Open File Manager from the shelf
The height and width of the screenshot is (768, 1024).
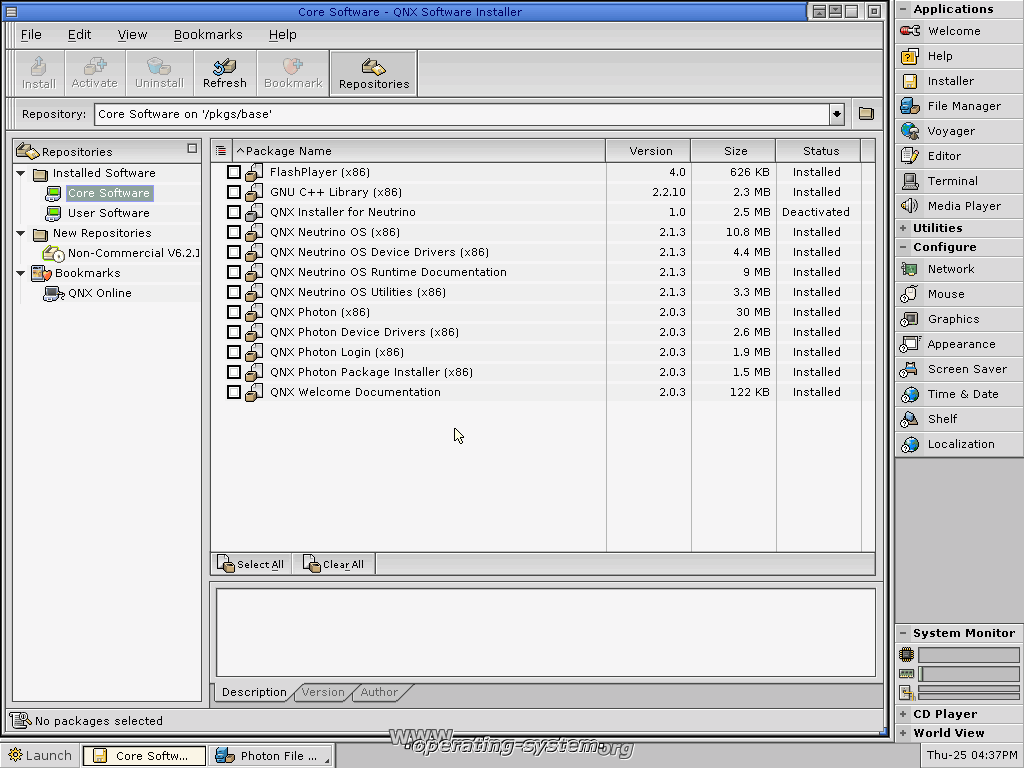[959, 106]
